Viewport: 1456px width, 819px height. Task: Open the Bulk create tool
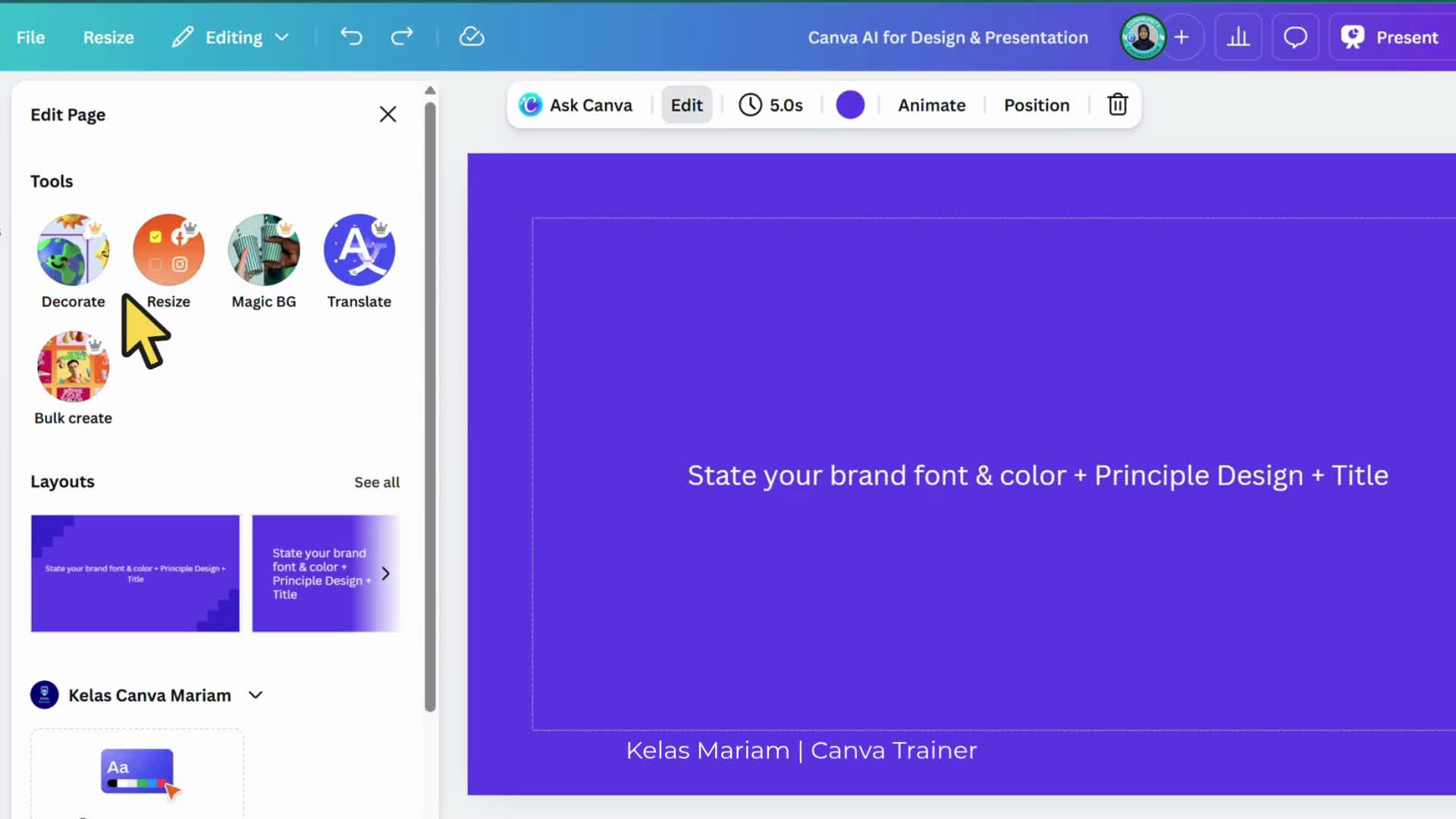[73, 378]
